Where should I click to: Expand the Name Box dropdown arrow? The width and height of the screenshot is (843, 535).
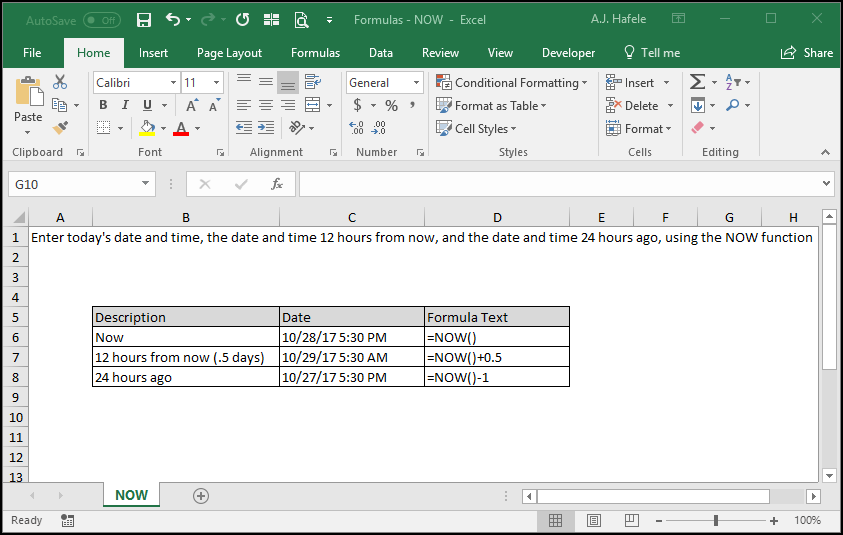145,184
